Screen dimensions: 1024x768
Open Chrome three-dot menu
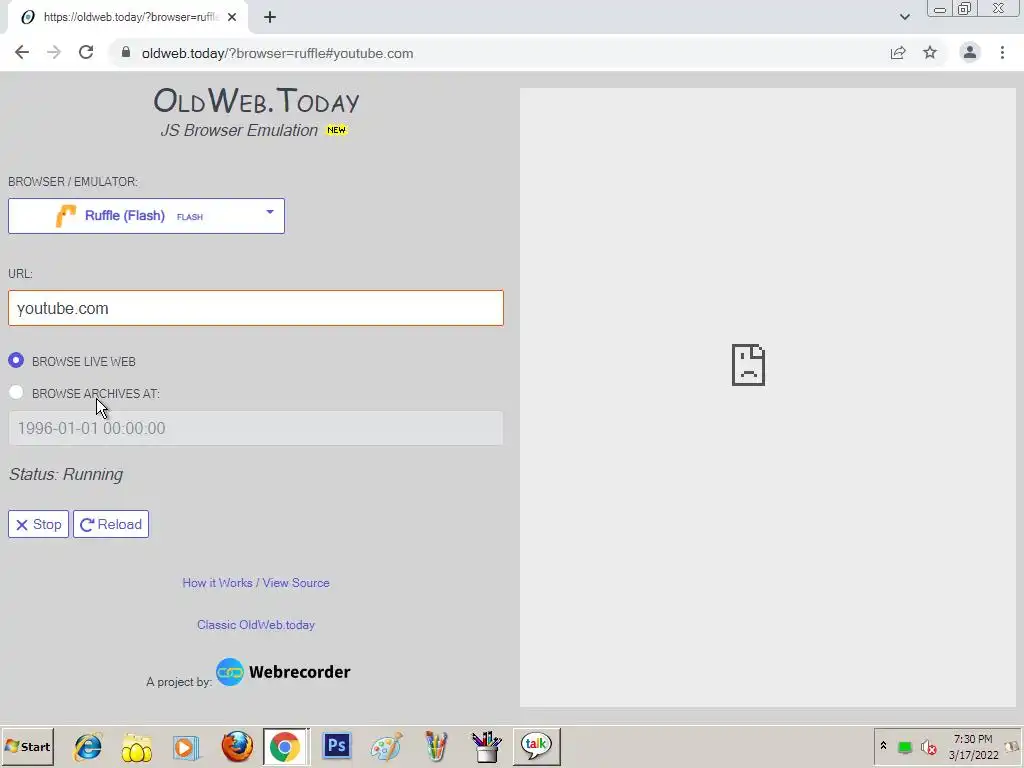1002,53
